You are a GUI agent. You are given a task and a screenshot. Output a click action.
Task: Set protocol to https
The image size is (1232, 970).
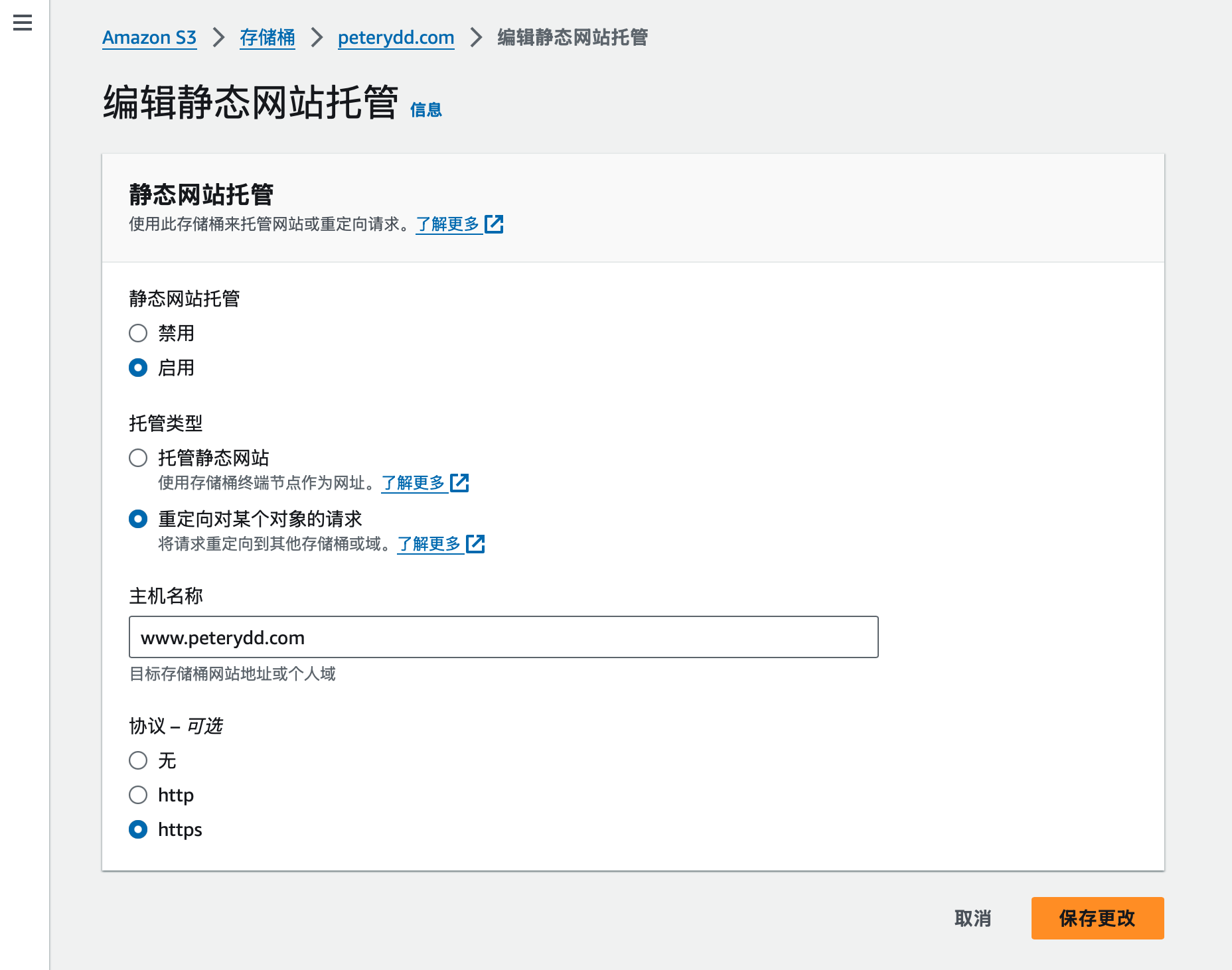pos(138,829)
